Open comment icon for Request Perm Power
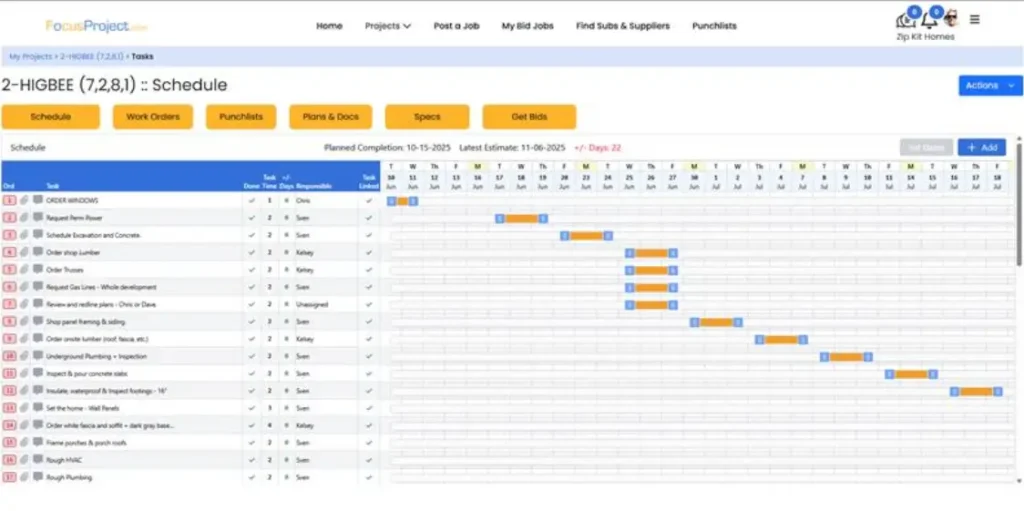Viewport: 1024px width, 511px height. (38, 218)
